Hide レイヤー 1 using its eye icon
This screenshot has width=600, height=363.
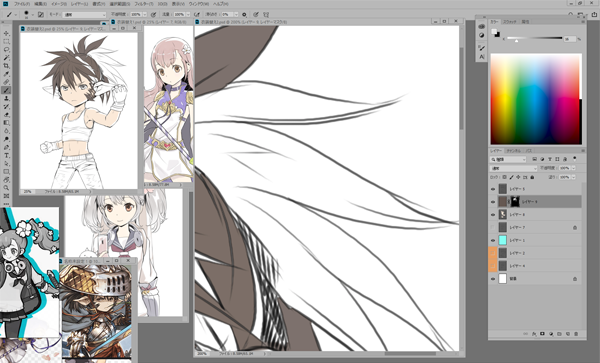pos(493,240)
